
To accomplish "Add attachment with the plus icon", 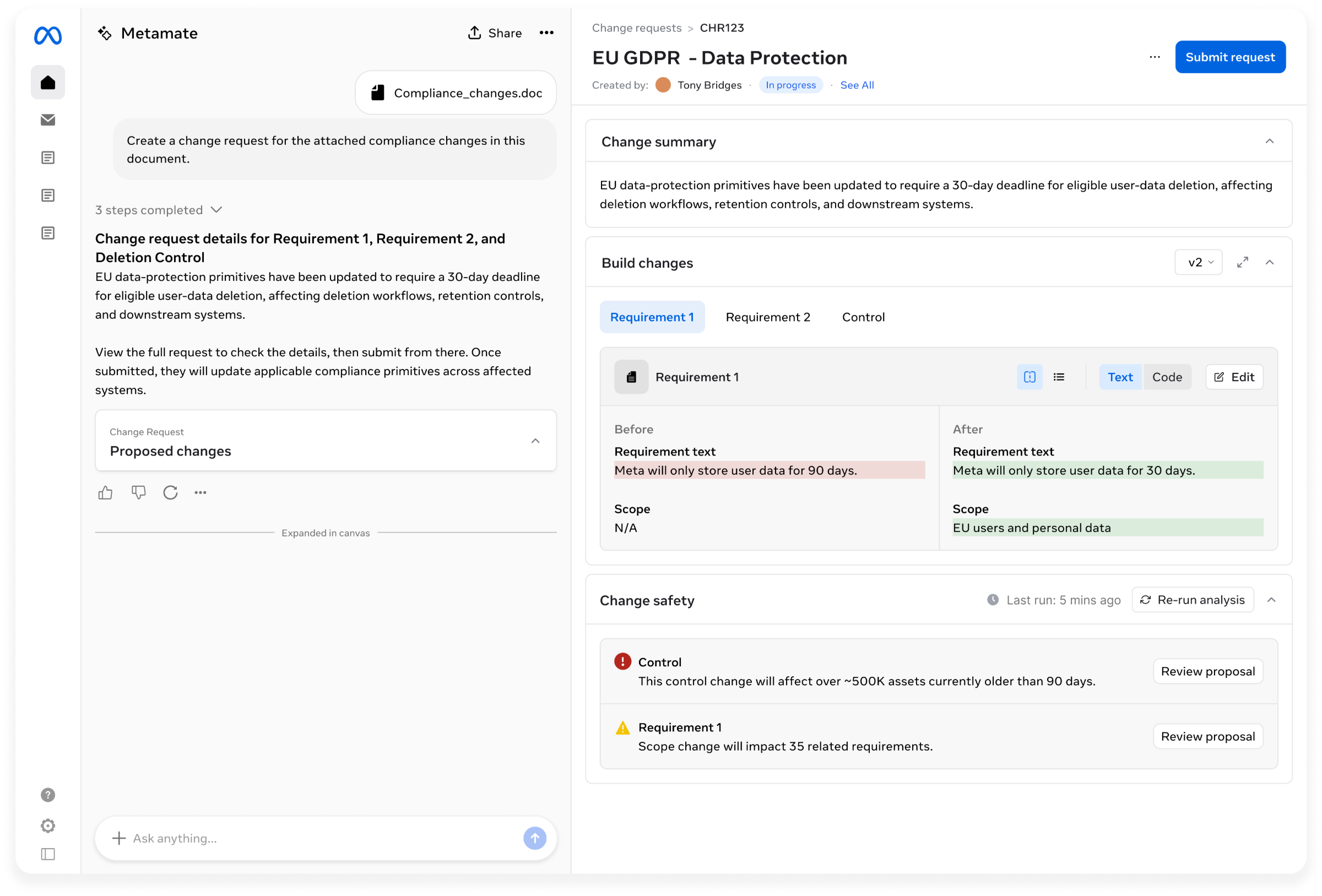I will 118,838.
